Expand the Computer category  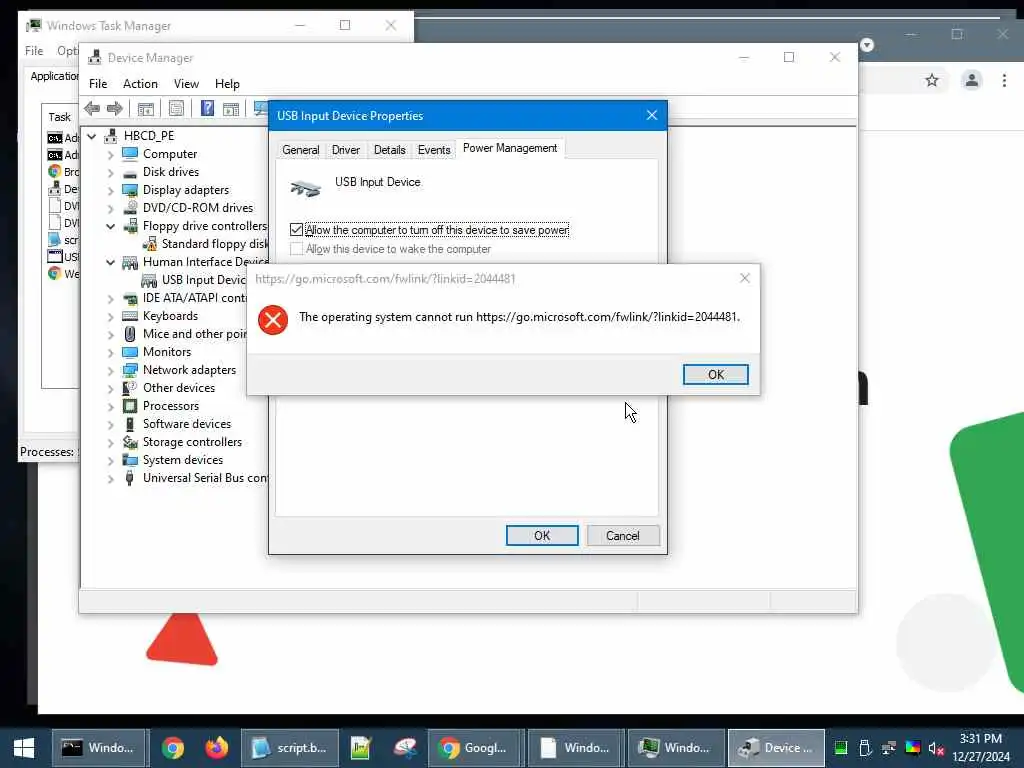[110, 155]
